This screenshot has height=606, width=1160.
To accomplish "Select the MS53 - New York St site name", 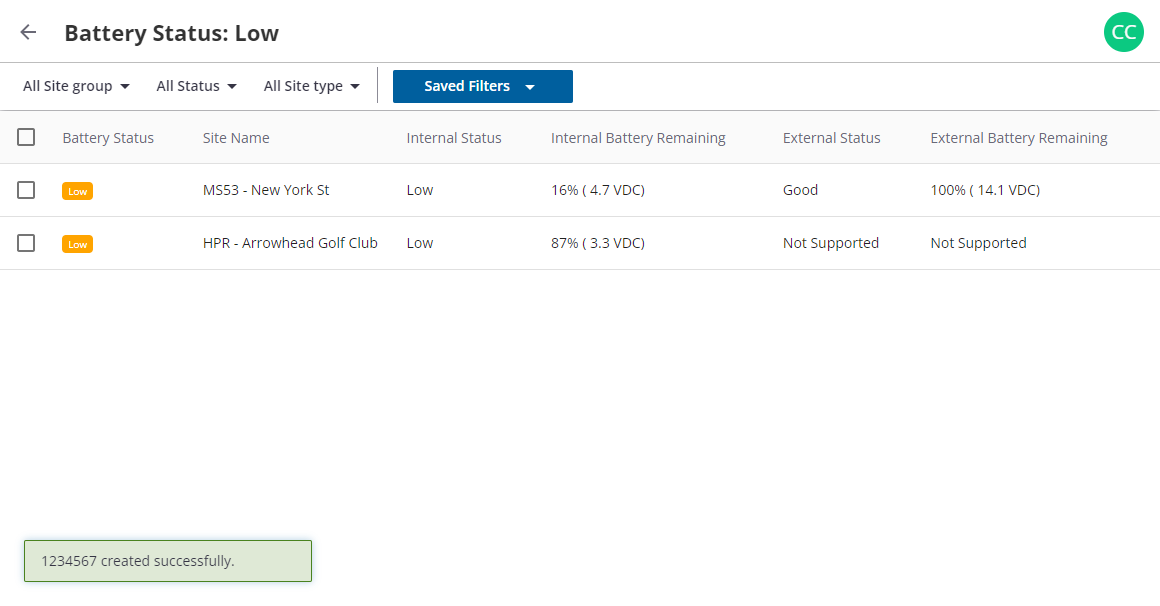I will click(x=266, y=190).
